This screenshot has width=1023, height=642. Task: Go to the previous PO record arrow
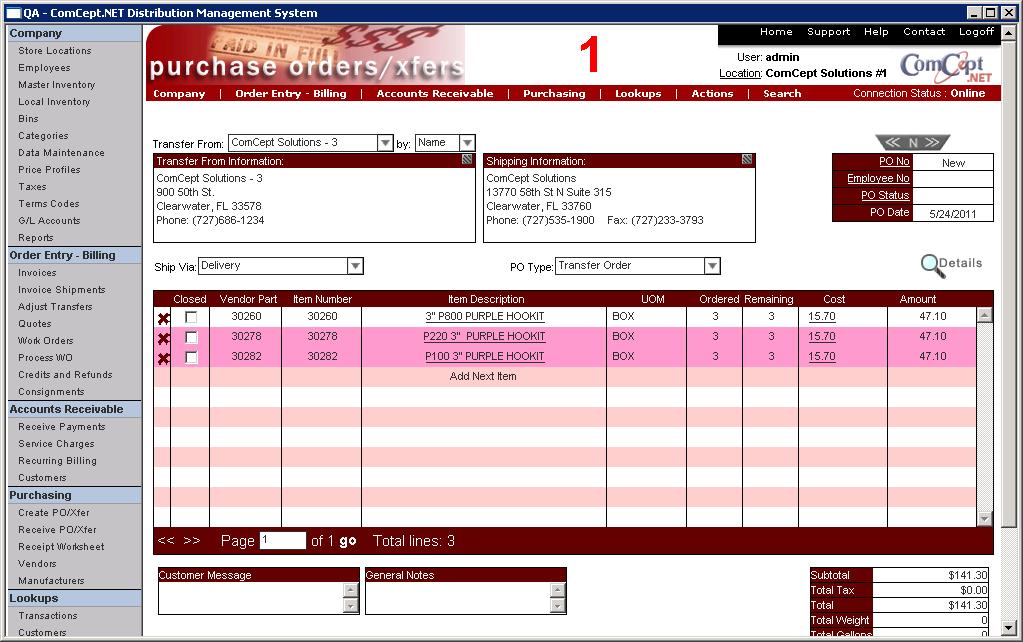[x=892, y=143]
